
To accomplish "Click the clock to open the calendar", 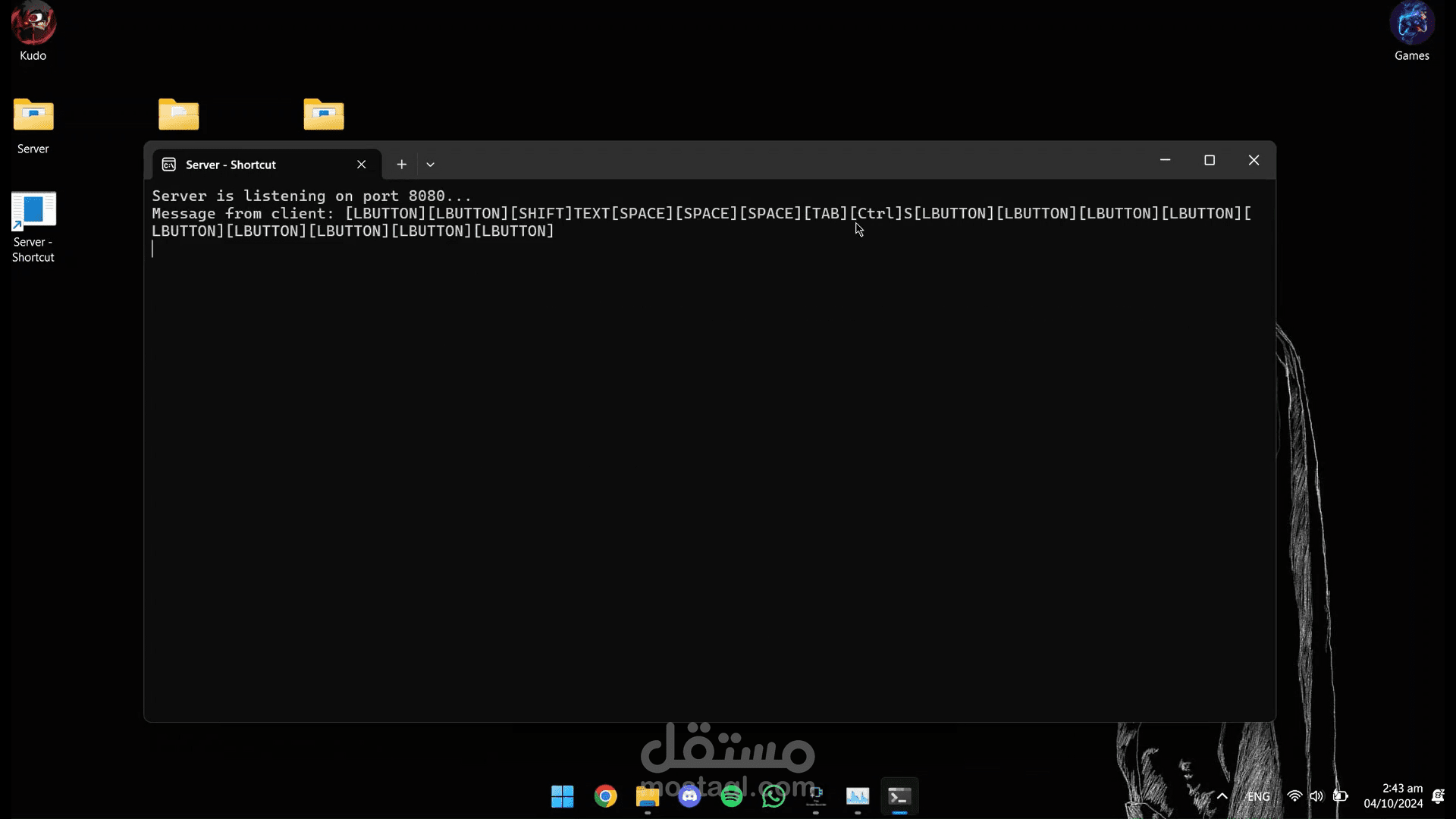I will point(1395,796).
